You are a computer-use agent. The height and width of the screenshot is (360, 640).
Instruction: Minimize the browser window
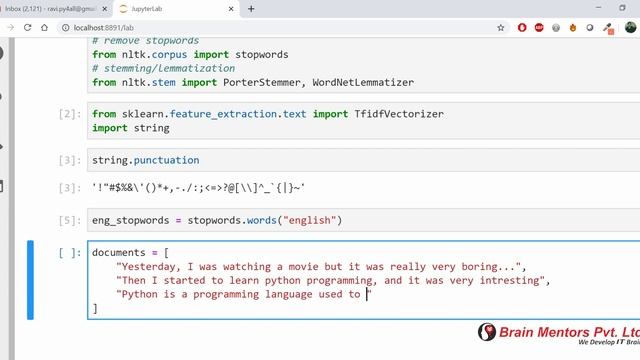pyautogui.click(x=598, y=8)
